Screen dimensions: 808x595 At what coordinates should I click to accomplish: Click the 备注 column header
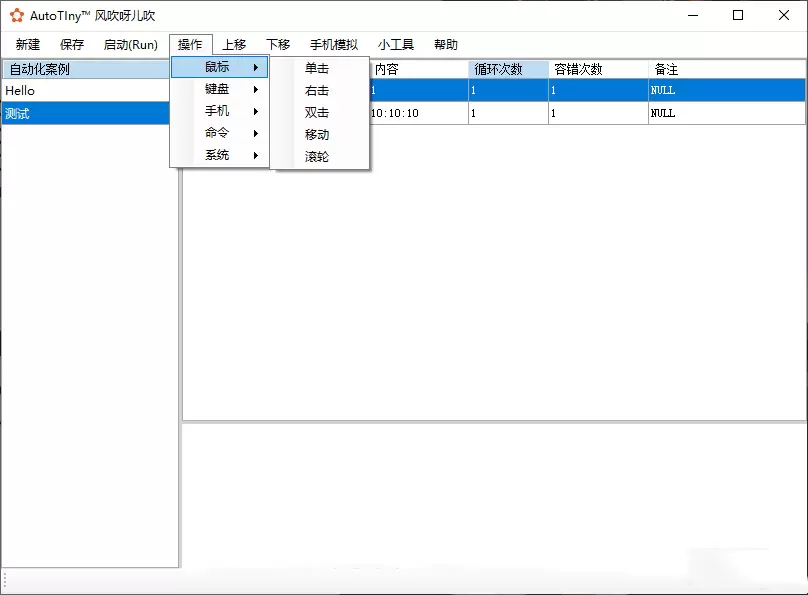coord(727,69)
